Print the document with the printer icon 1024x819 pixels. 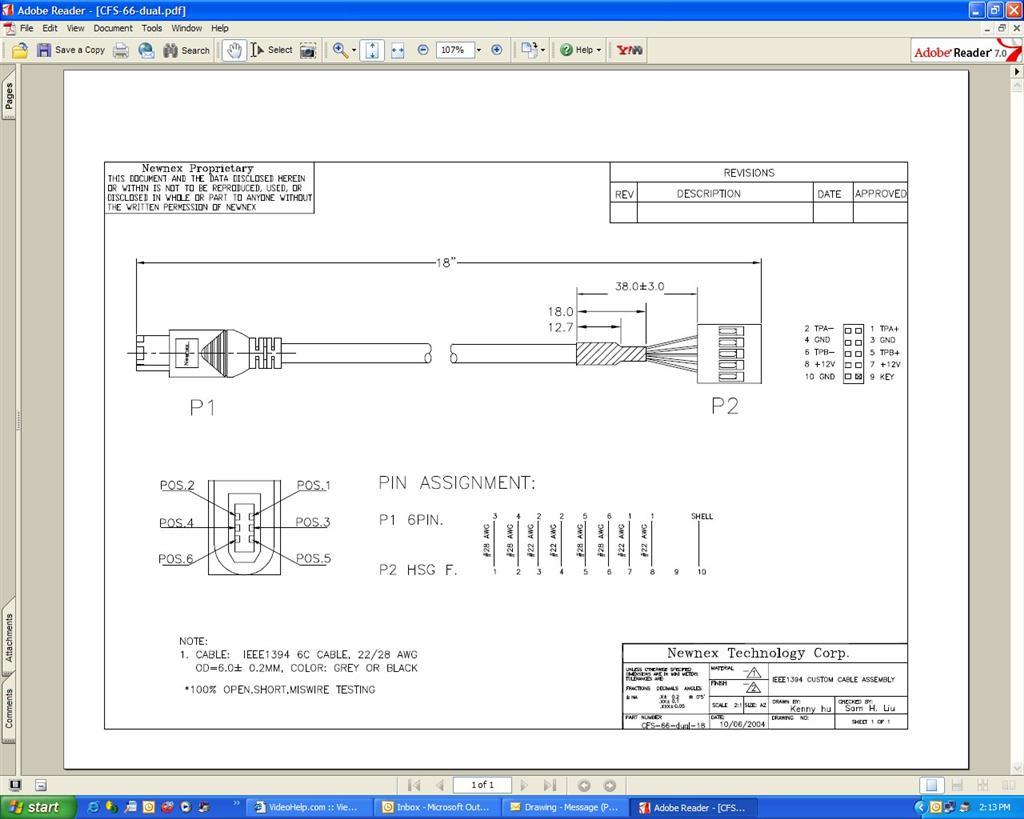[x=121, y=50]
